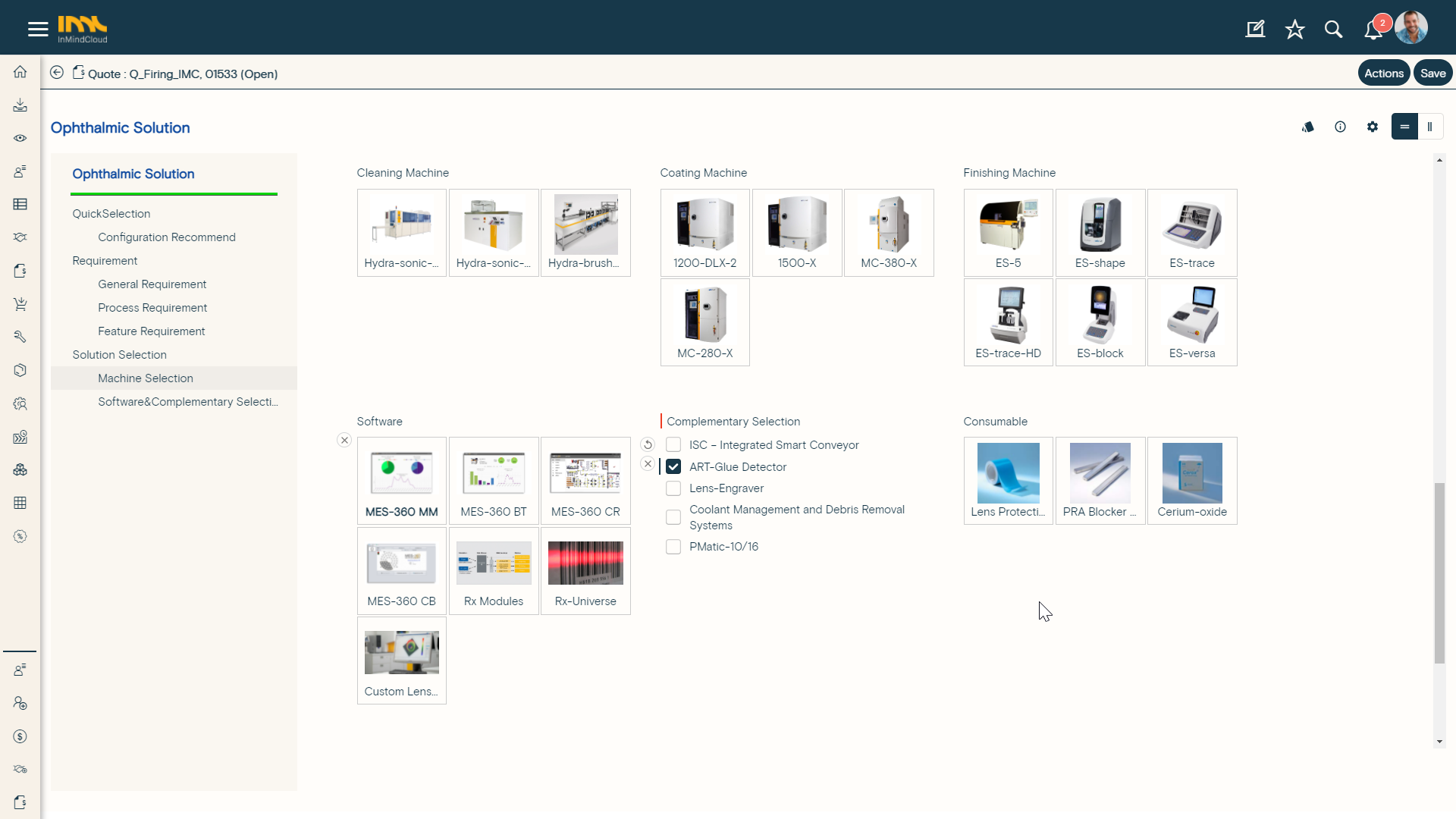Click the info circle icon
The image size is (1456, 819).
1340,127
